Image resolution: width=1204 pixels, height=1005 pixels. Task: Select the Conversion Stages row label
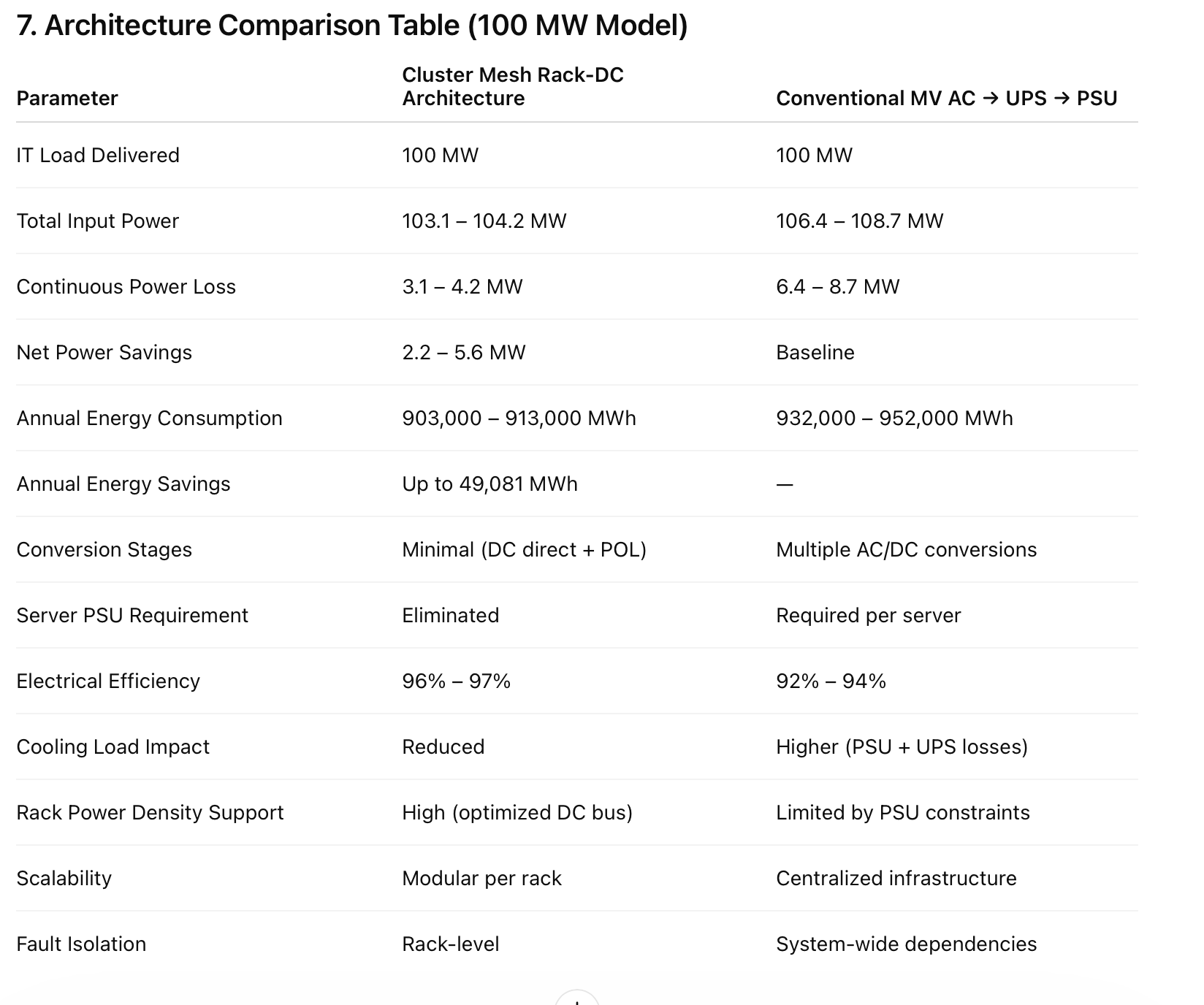104,550
